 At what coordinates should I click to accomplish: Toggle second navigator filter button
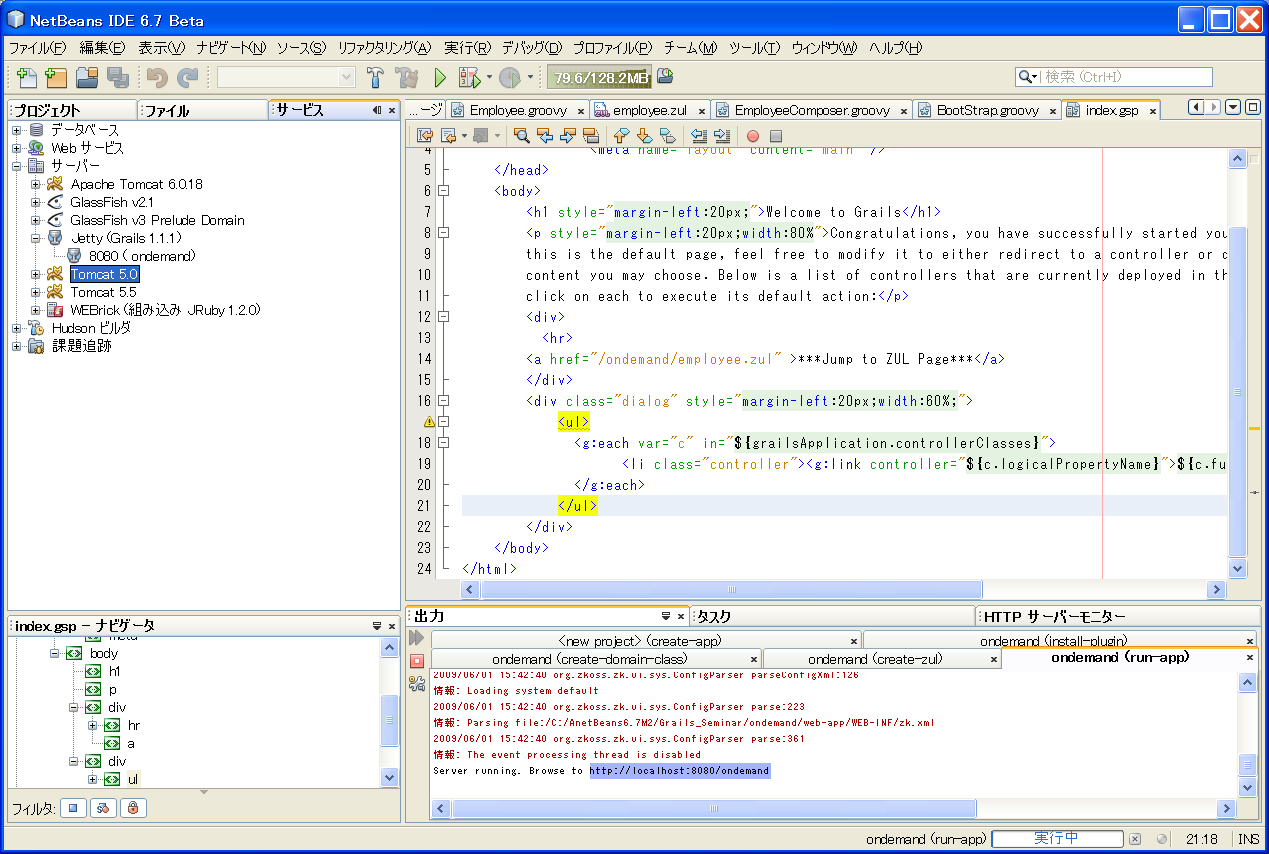(103, 807)
